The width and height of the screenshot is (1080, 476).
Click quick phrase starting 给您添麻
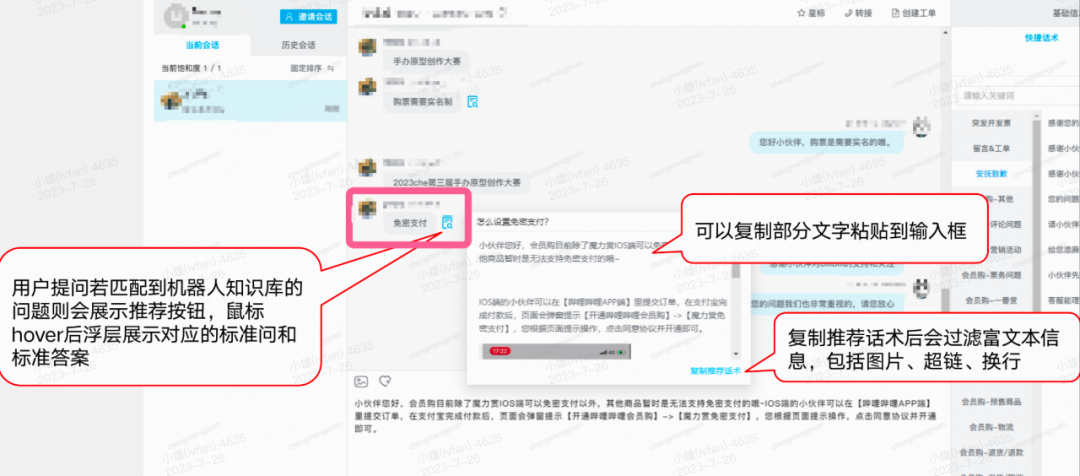coord(1063,249)
